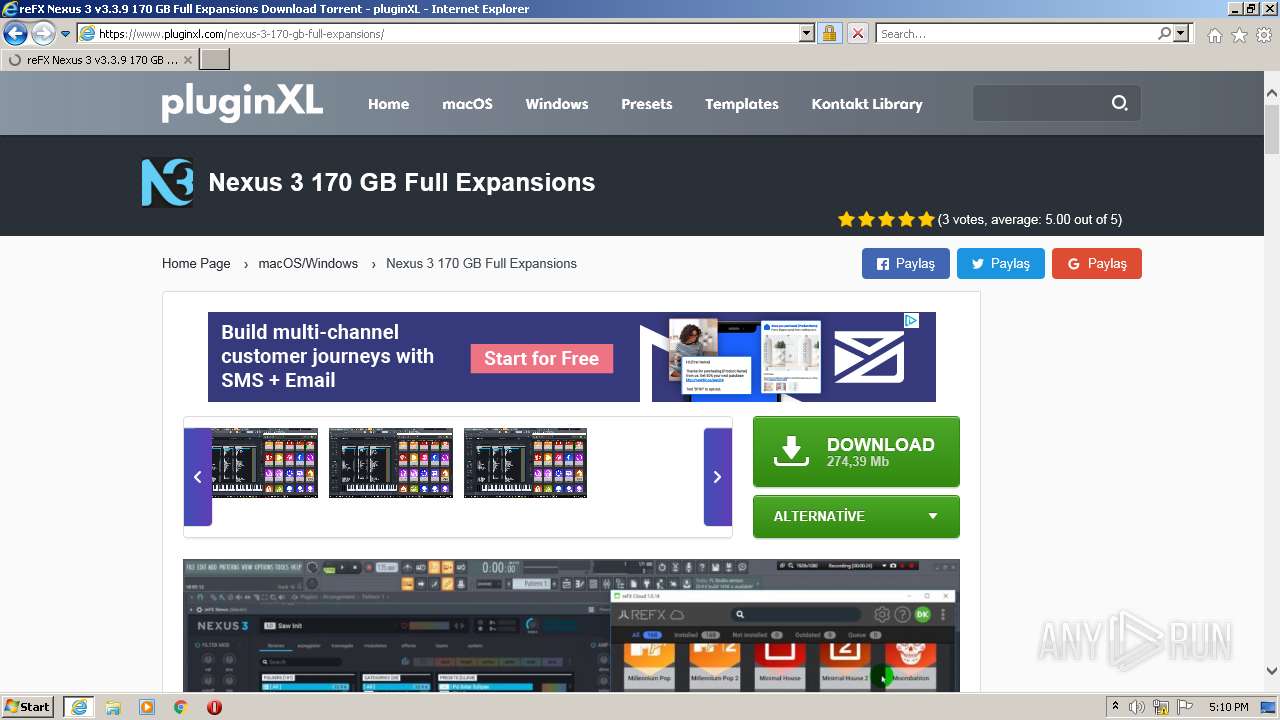Click the page scrollbar up arrow

[x=1271, y=93]
